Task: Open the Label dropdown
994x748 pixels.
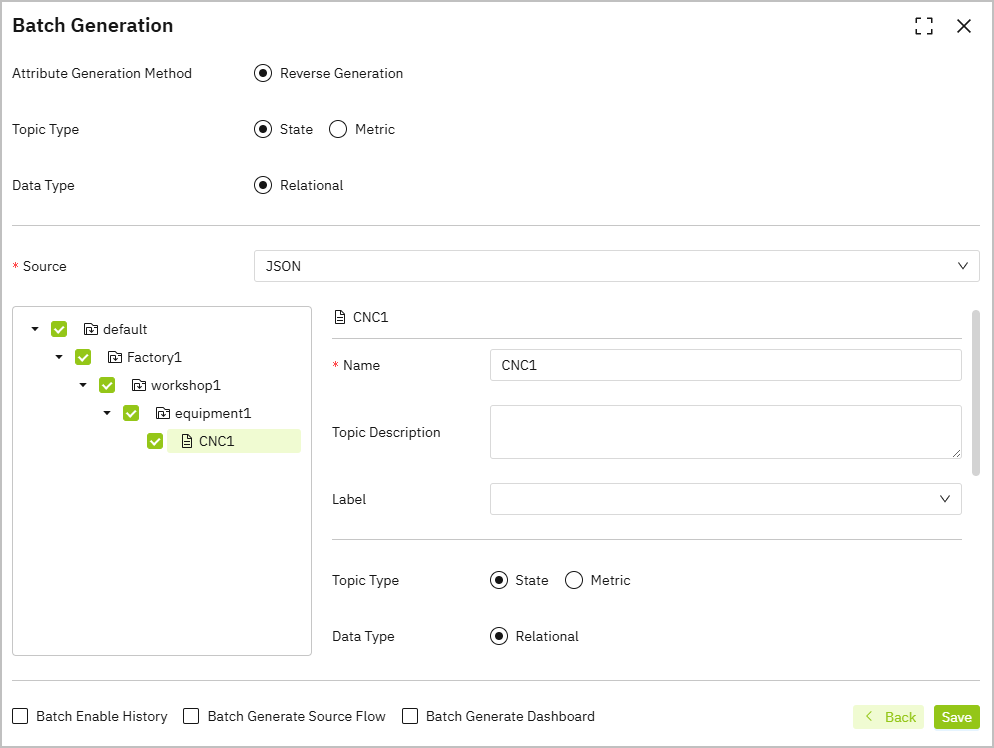Action: [x=725, y=499]
